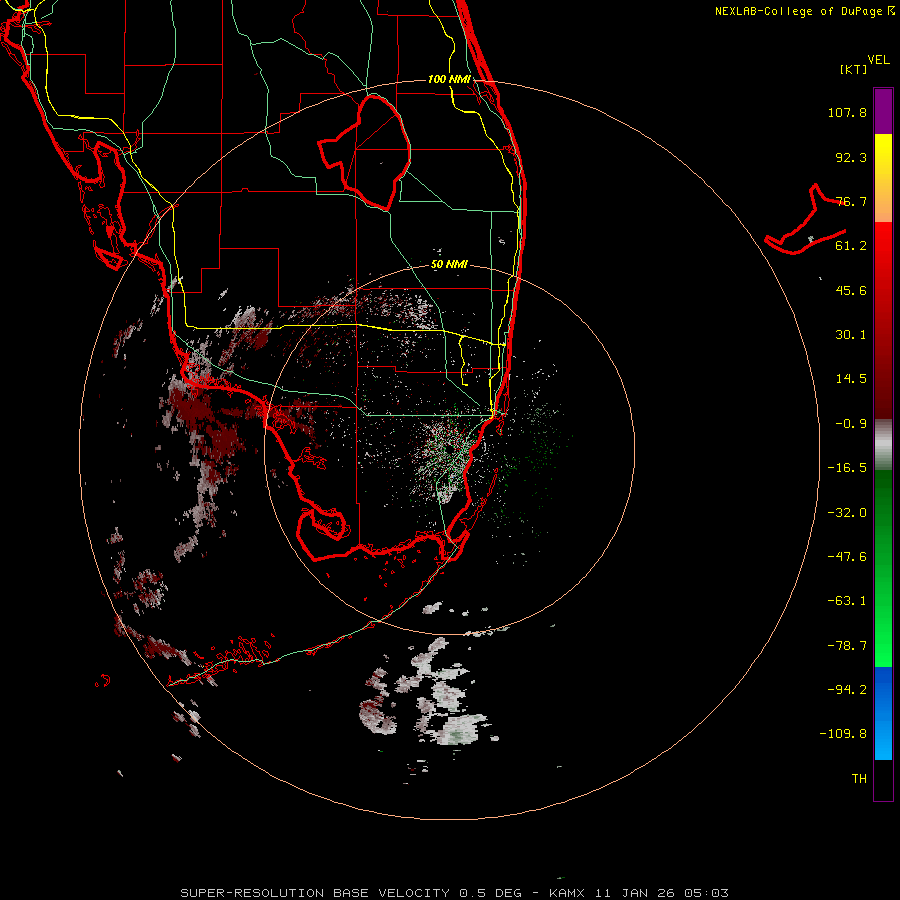Click the NEXLAB-College of DuPage credit text
This screenshot has height=900, width=900.
pyautogui.click(x=804, y=11)
